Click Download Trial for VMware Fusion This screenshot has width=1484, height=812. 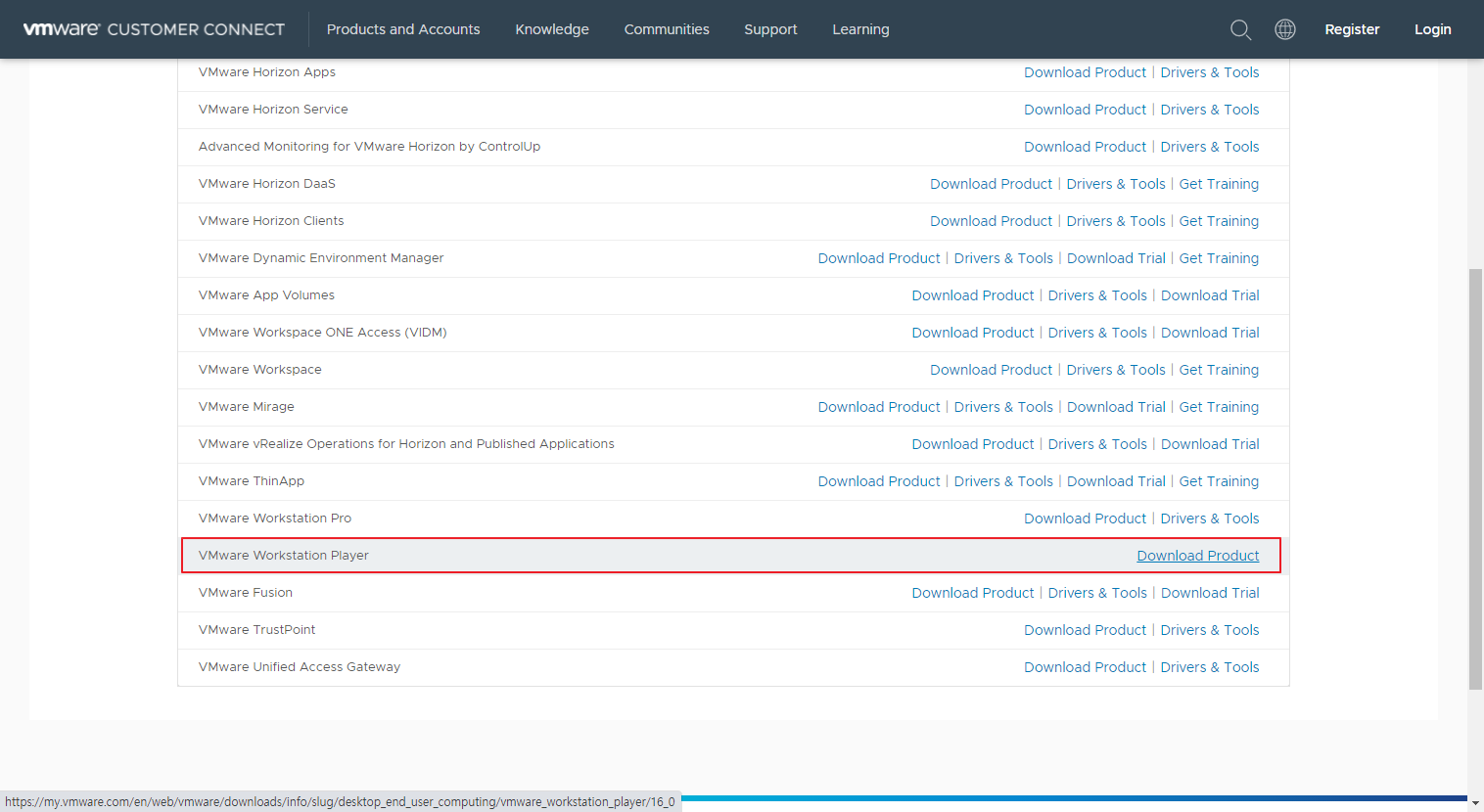click(x=1210, y=593)
